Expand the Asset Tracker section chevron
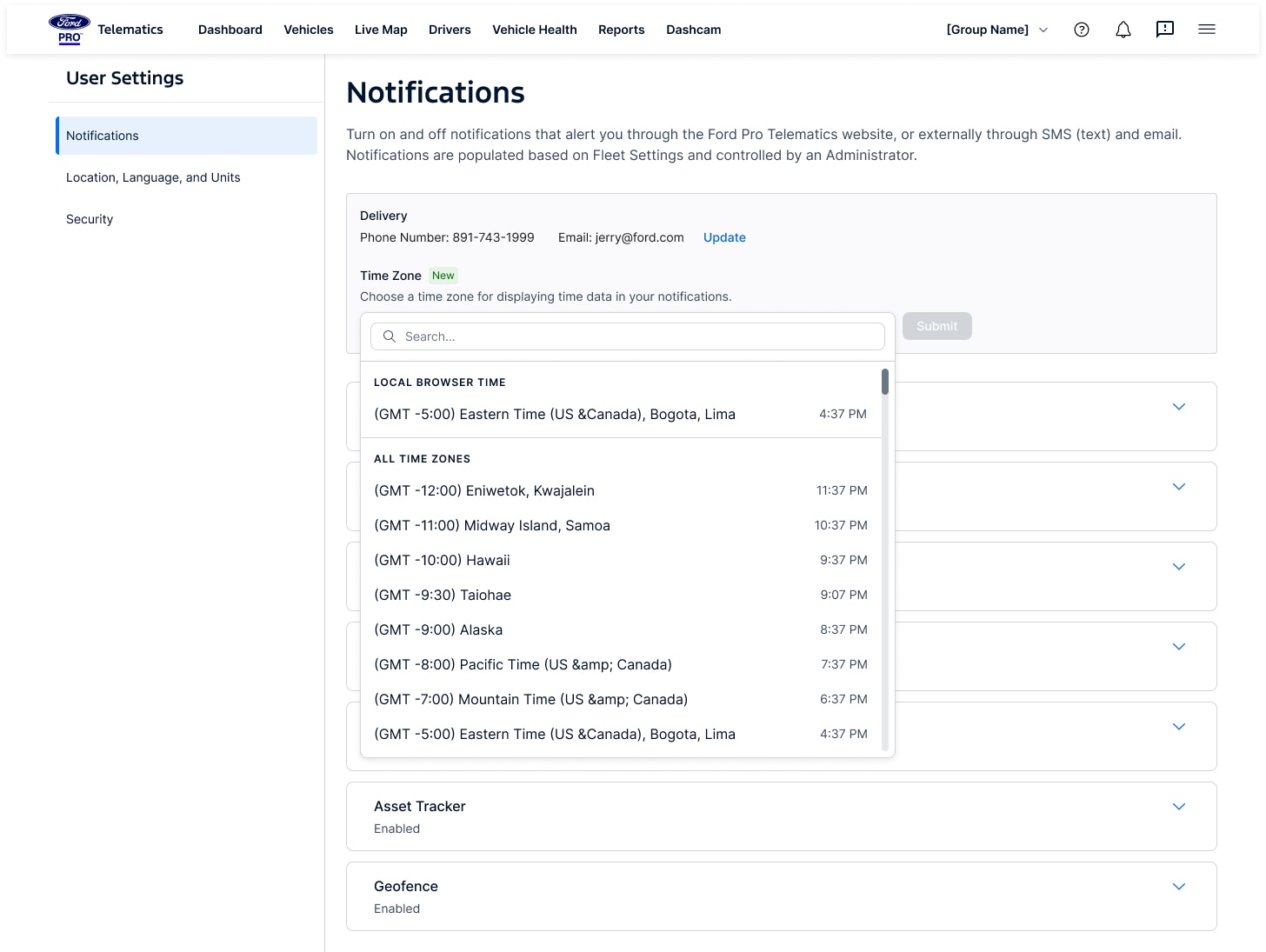Image resolution: width=1266 pixels, height=952 pixels. (1179, 806)
